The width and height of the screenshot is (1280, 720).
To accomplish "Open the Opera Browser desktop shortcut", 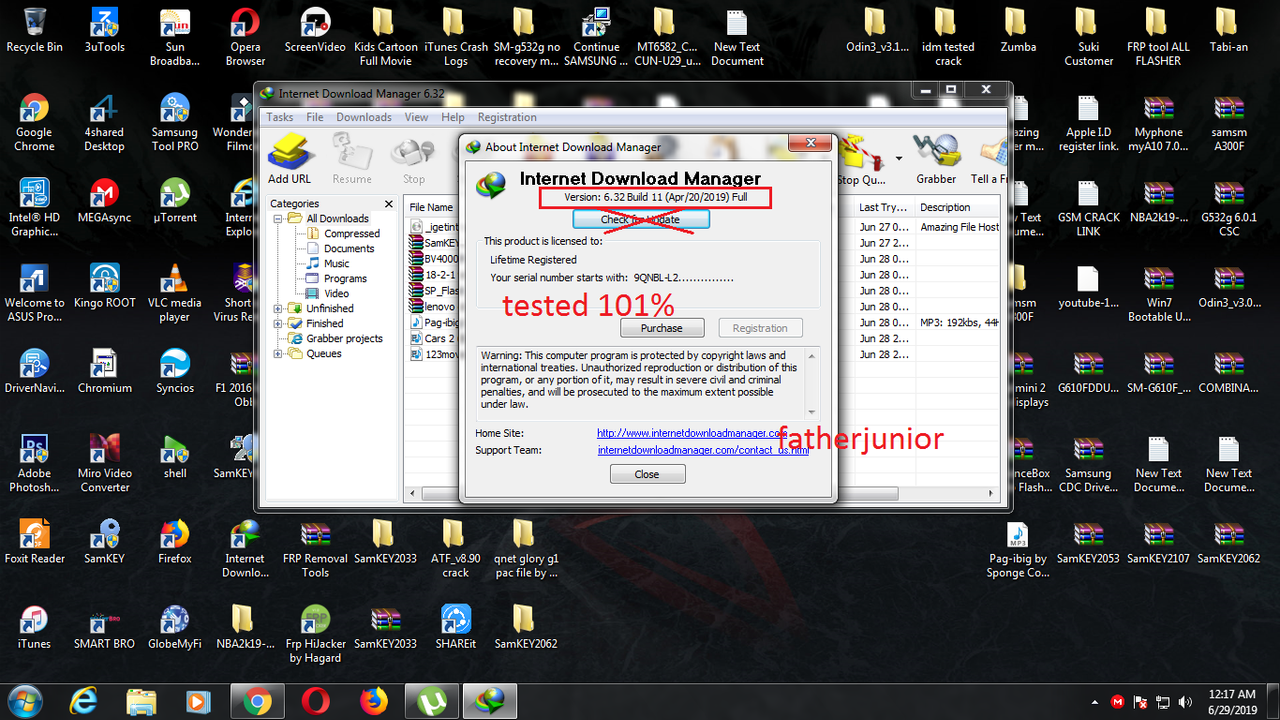I will click(x=245, y=38).
